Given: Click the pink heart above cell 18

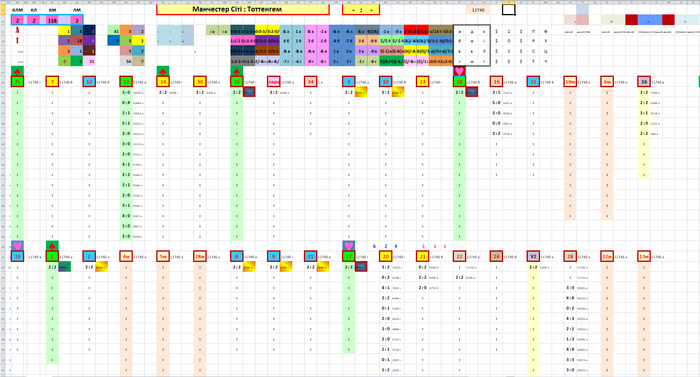Looking at the screenshot, I should (459, 71).
